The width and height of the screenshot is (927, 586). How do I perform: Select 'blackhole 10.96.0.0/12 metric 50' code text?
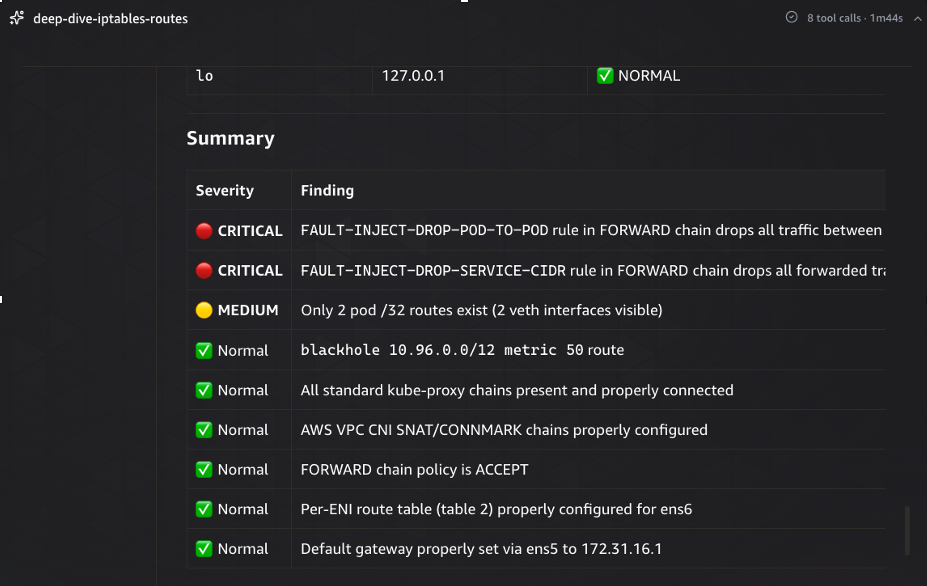(442, 350)
